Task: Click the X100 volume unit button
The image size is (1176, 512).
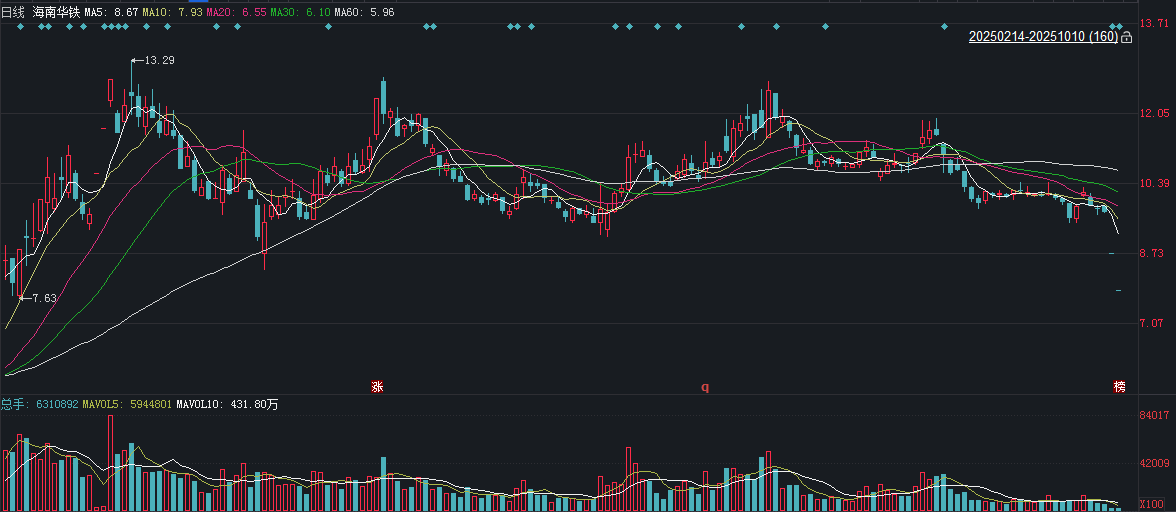Action: point(1151,504)
